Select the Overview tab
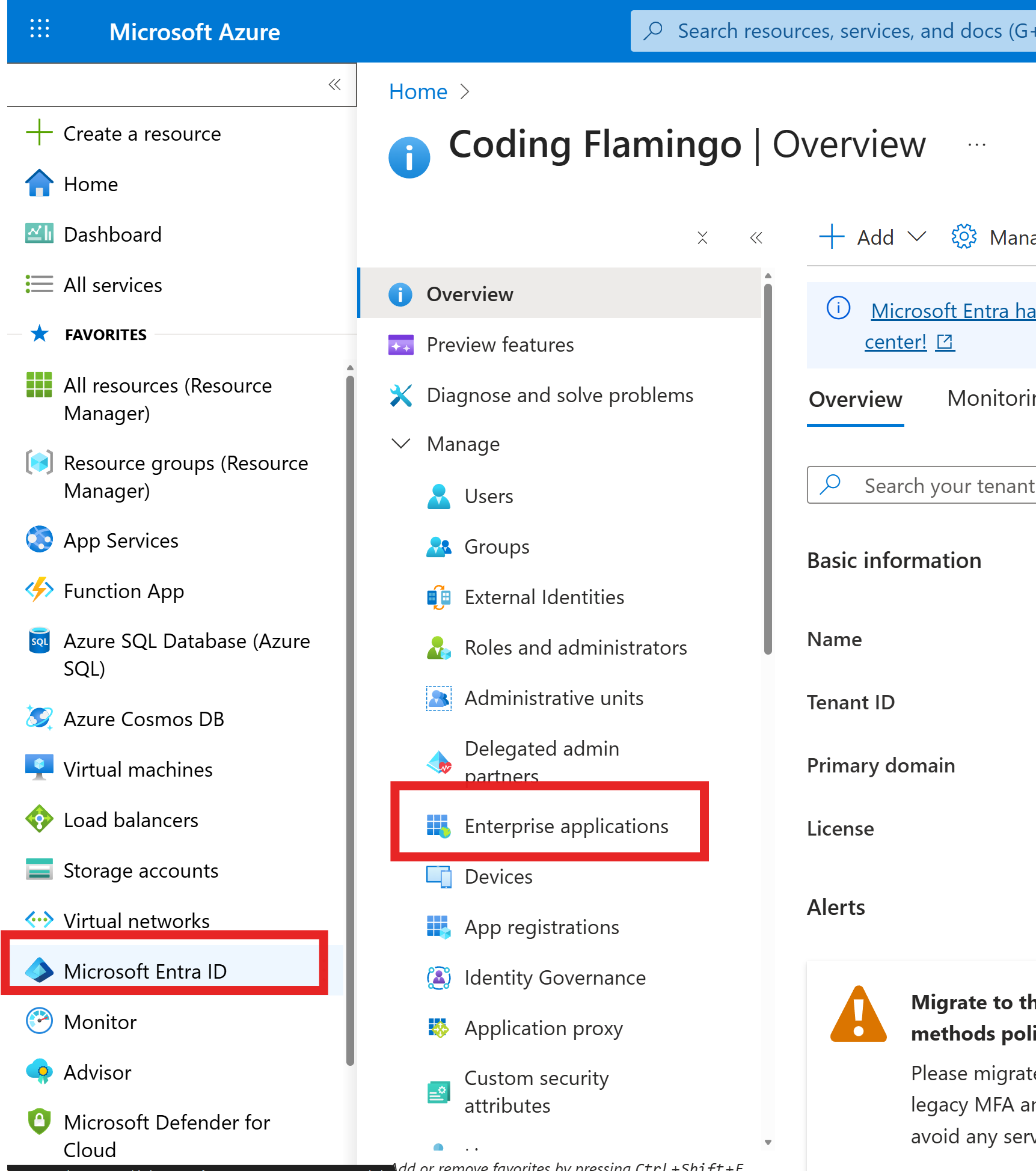1036x1171 pixels. [x=855, y=399]
